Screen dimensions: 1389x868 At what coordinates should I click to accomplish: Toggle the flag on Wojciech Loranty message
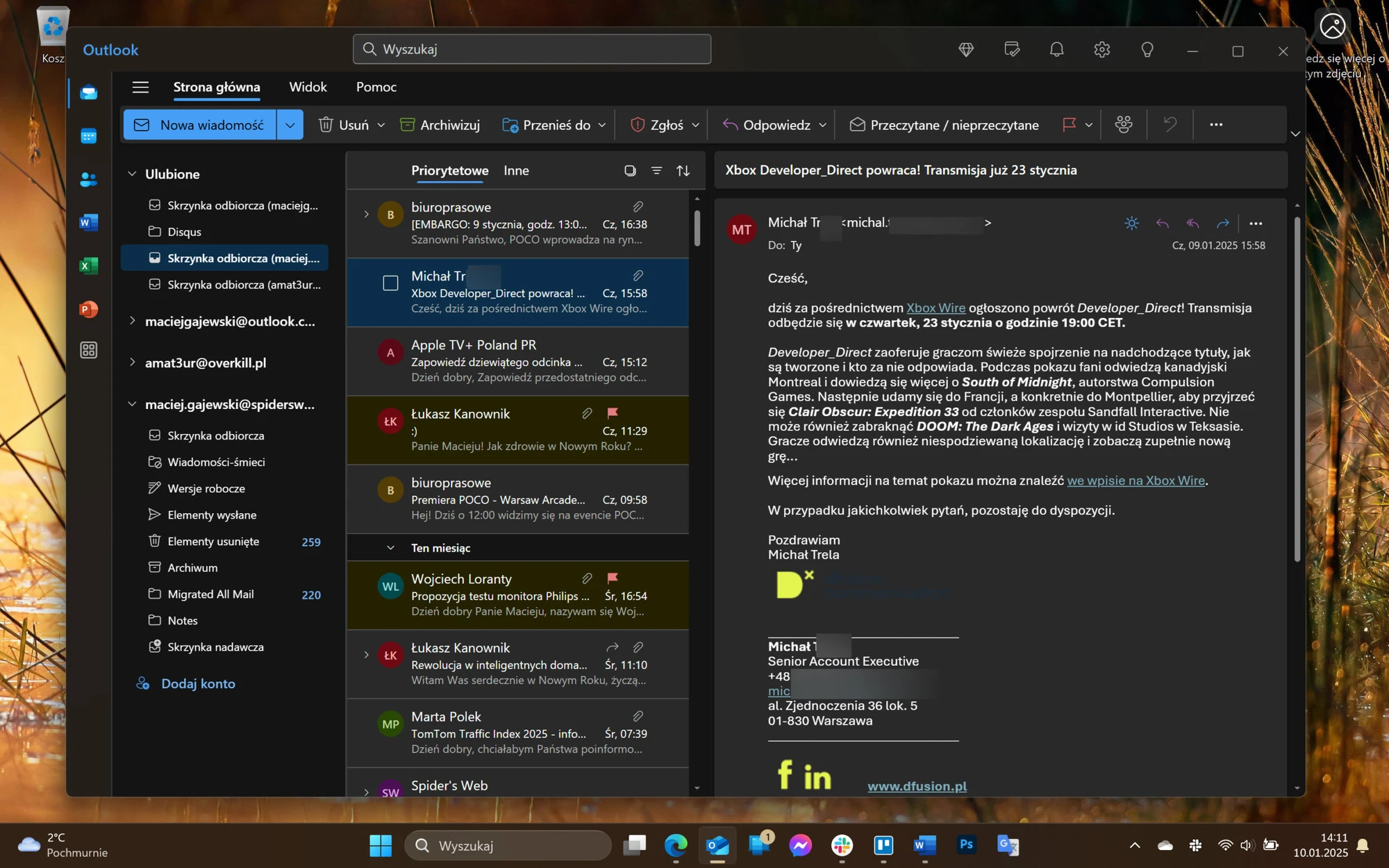click(613, 578)
